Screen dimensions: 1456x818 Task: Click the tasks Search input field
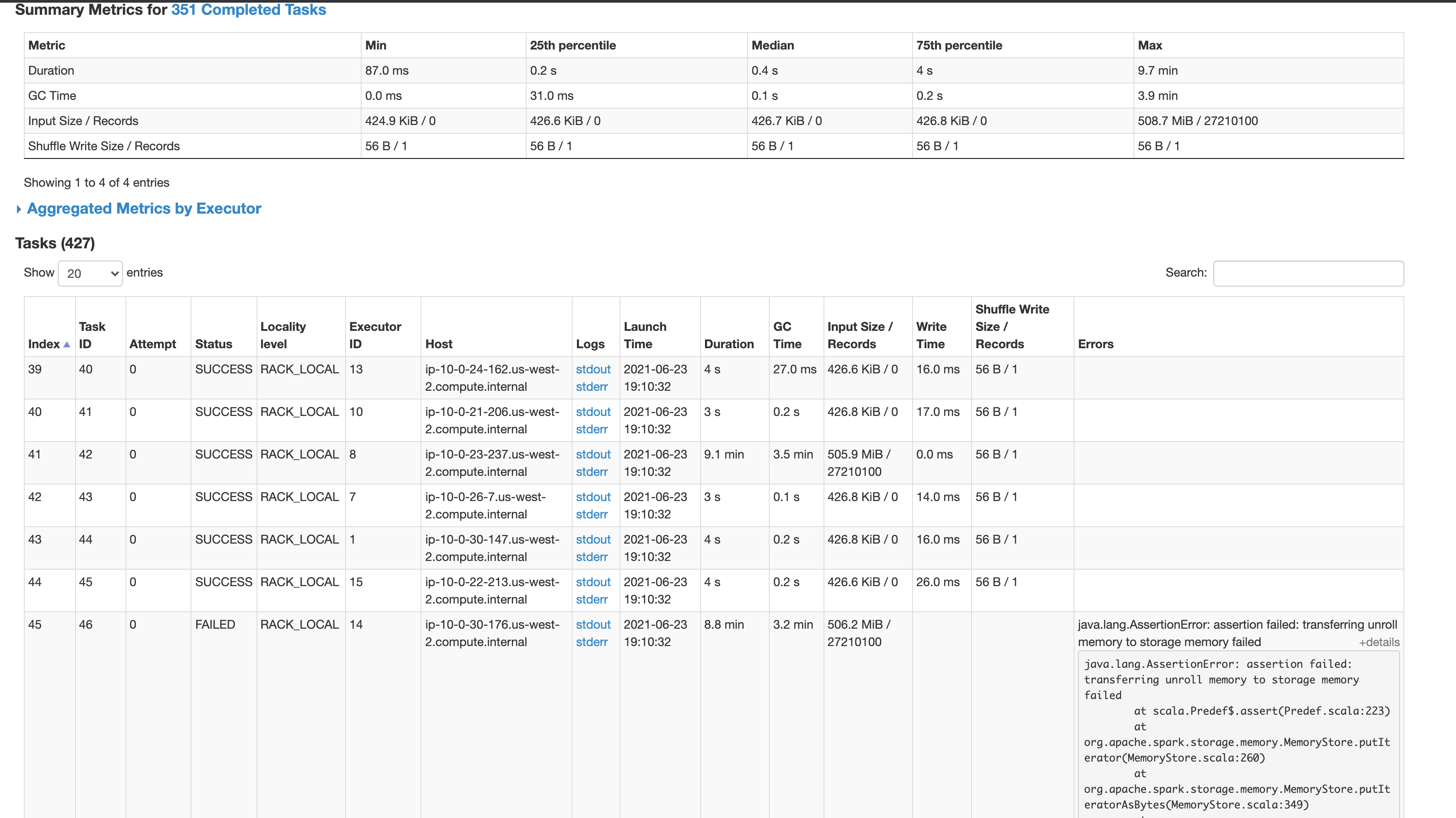(x=1308, y=274)
